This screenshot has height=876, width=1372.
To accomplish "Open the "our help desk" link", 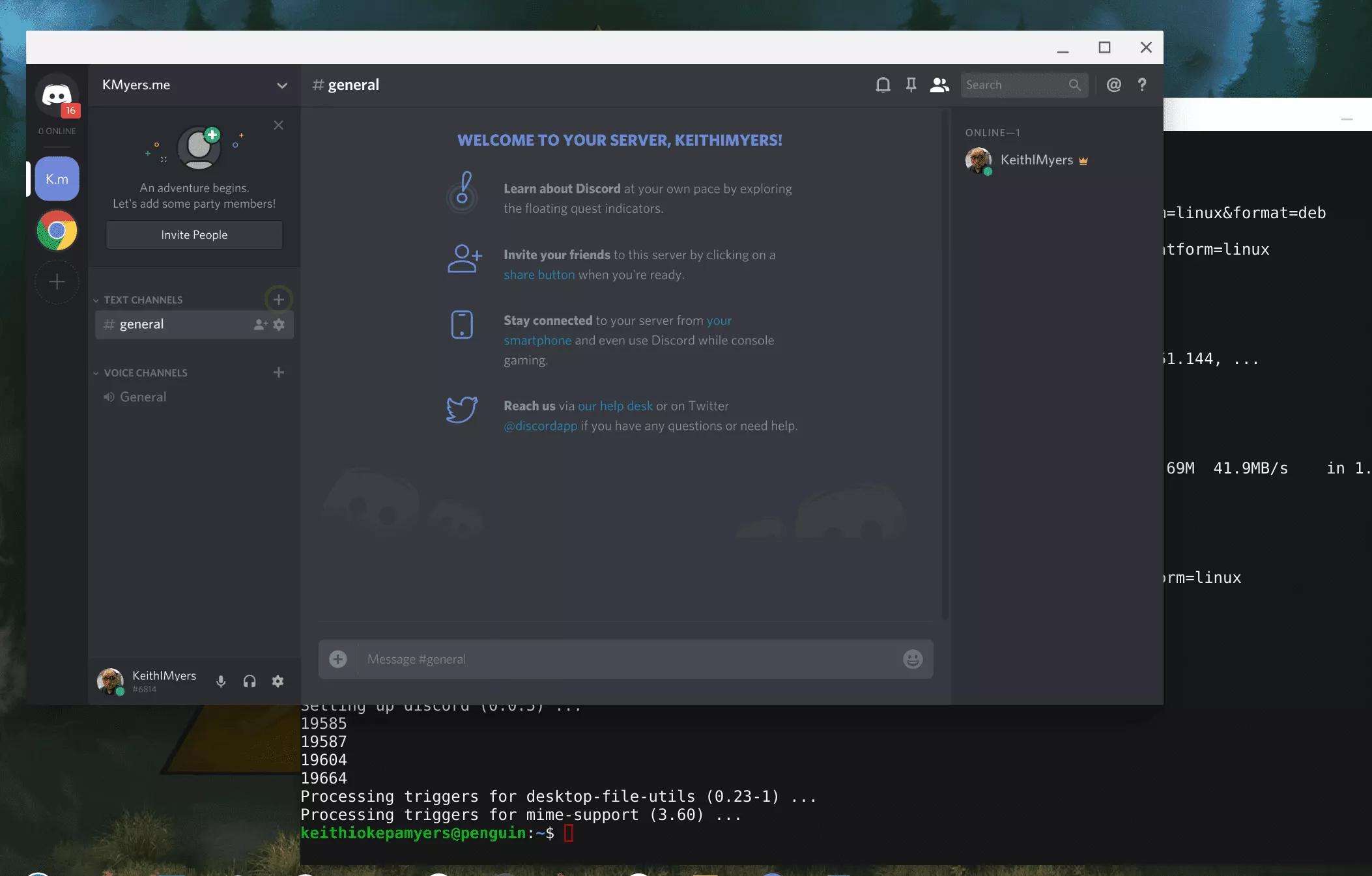I will pyautogui.click(x=615, y=406).
